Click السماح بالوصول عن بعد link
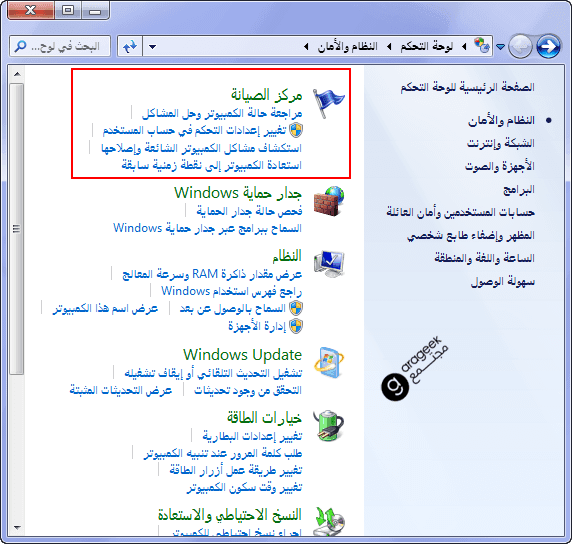 click(232, 308)
